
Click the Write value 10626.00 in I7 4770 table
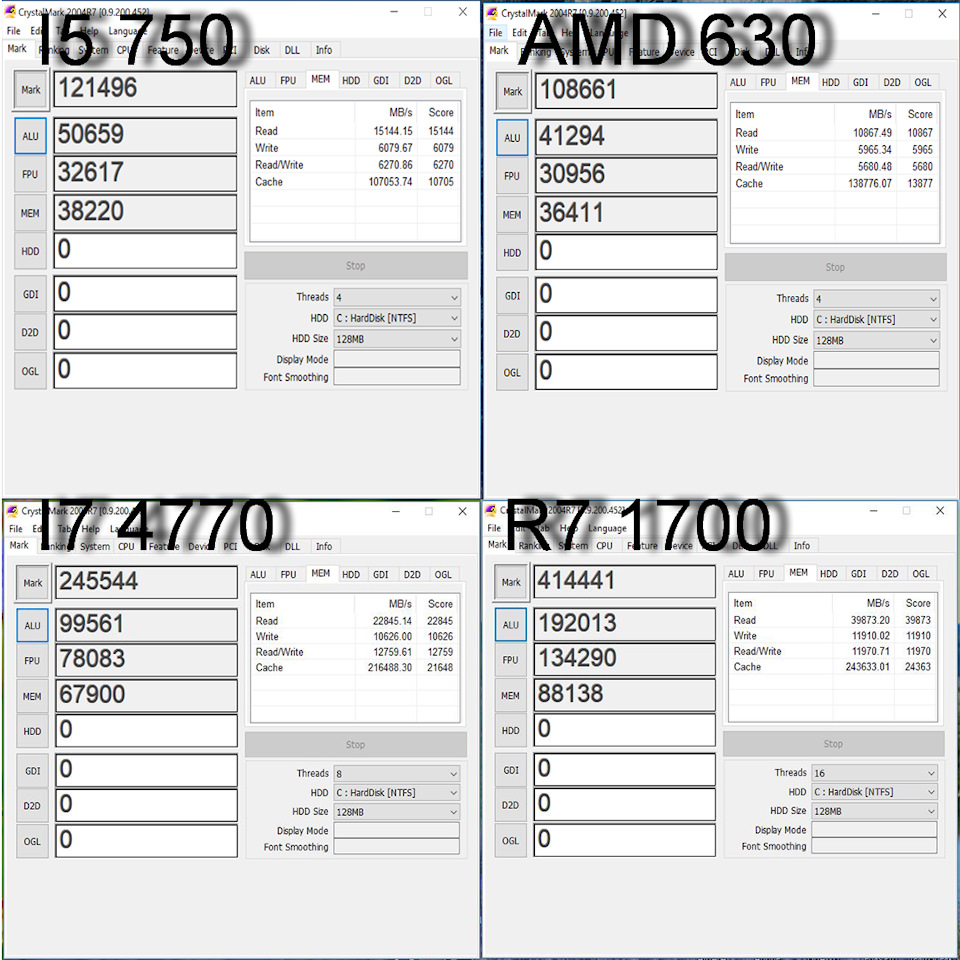tap(392, 637)
